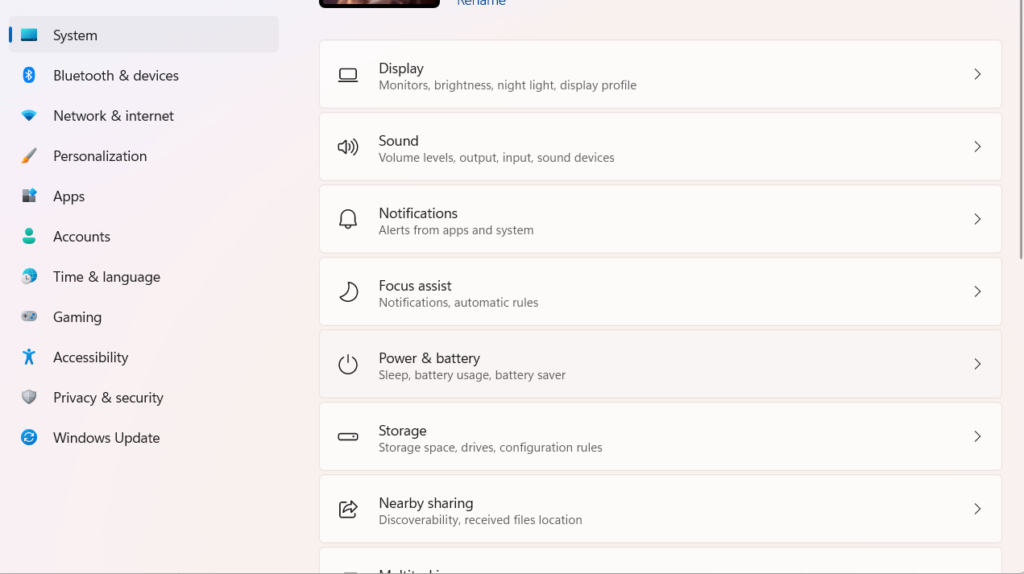Screen dimensions: 1024x574
Task: Open Notifications settings title
Action: pyautogui.click(x=418, y=214)
